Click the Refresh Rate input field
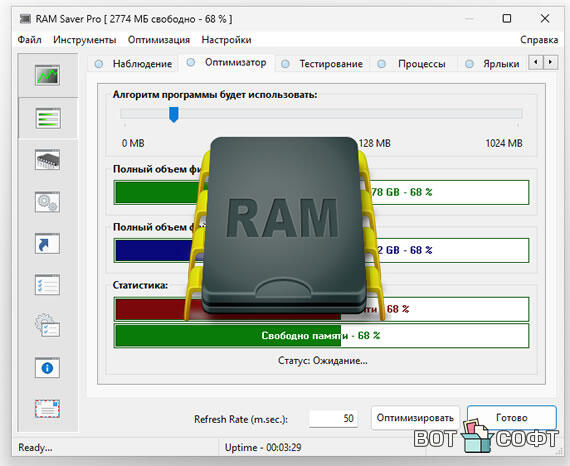Viewport: 570px width, 466px height. (x=334, y=418)
